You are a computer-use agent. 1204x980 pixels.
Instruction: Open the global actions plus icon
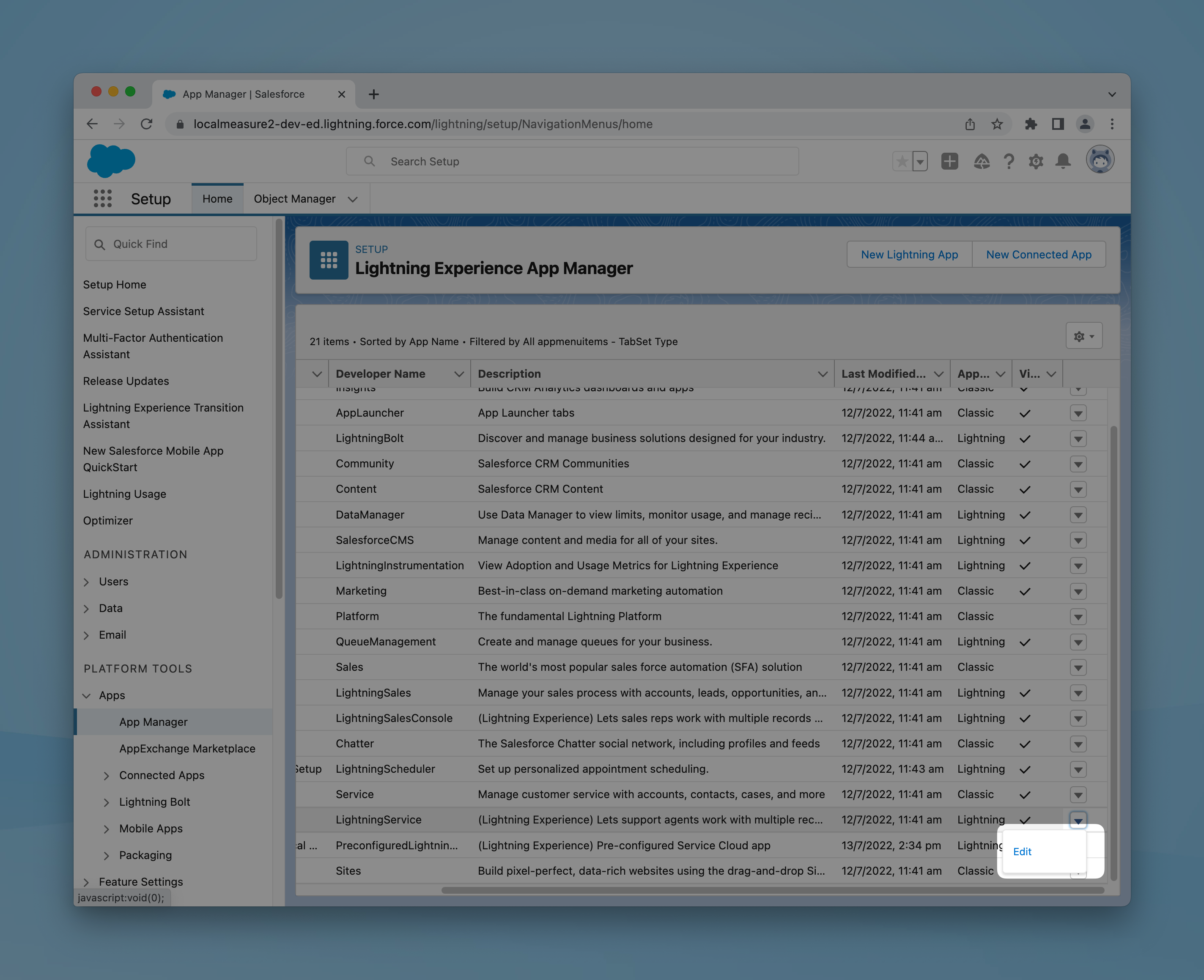click(x=949, y=162)
